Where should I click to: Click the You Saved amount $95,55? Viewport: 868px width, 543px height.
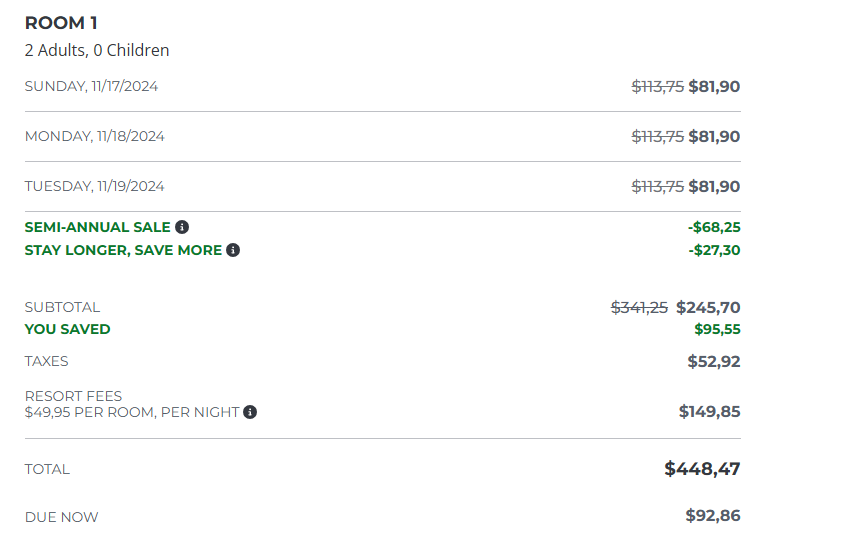pos(717,329)
